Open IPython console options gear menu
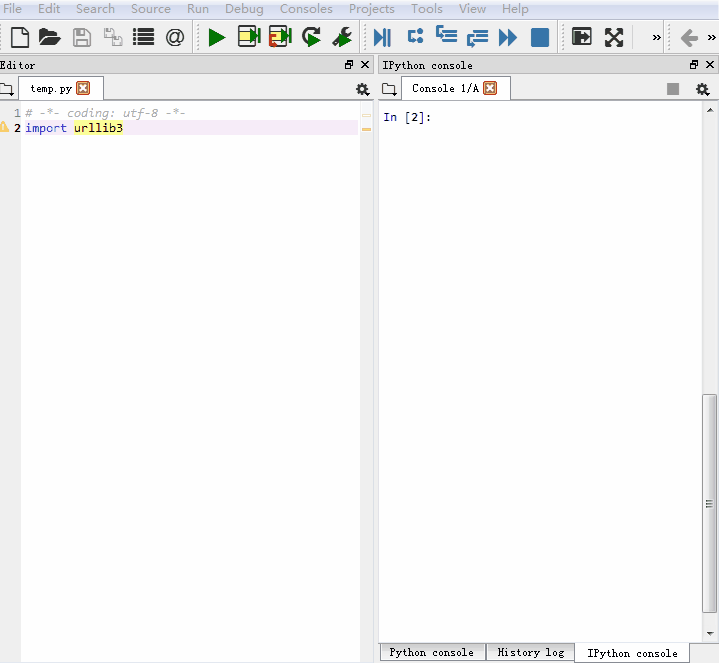719x663 pixels. coord(702,89)
